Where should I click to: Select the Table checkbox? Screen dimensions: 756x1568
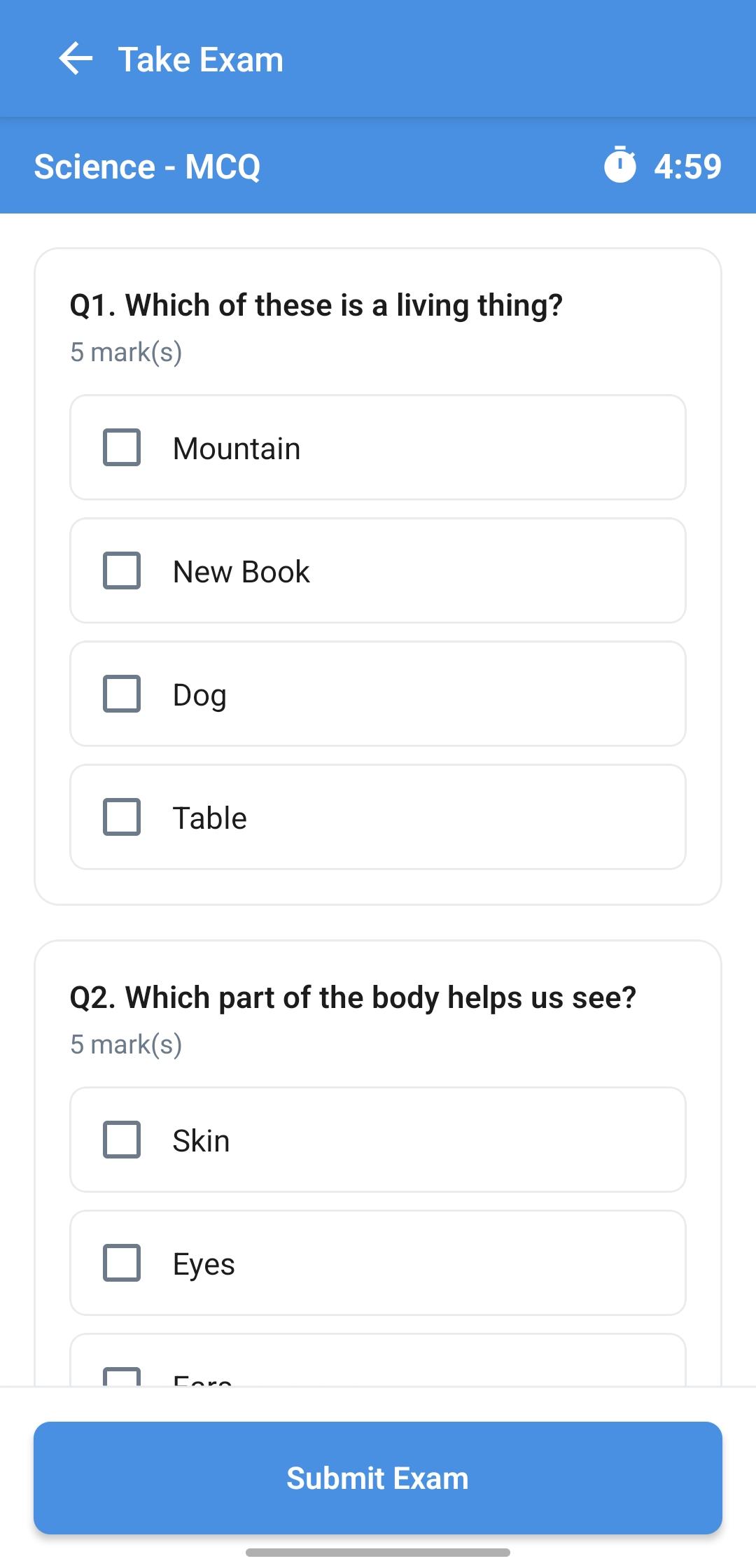click(122, 817)
